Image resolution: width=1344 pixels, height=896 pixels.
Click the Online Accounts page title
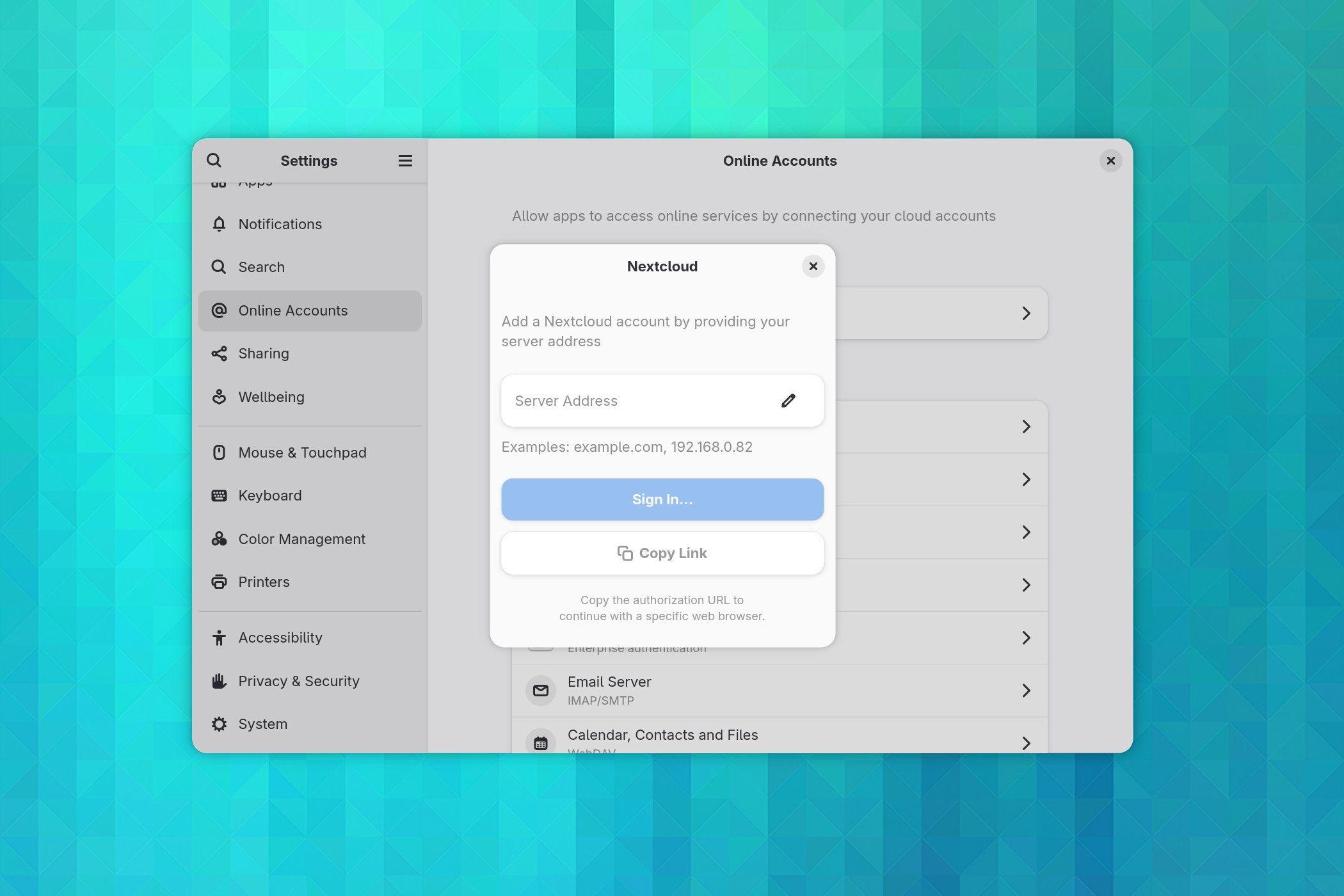click(x=780, y=161)
